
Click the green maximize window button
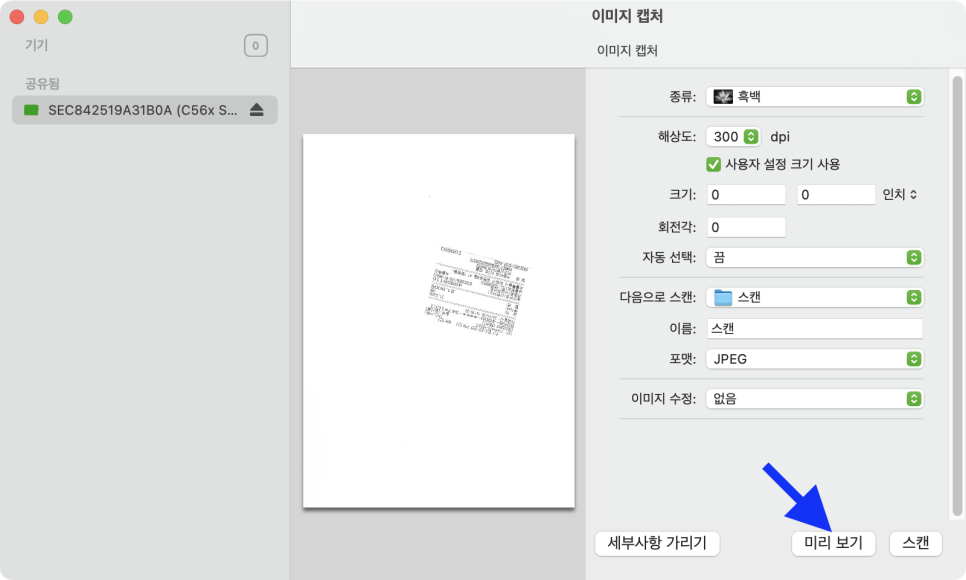point(65,17)
